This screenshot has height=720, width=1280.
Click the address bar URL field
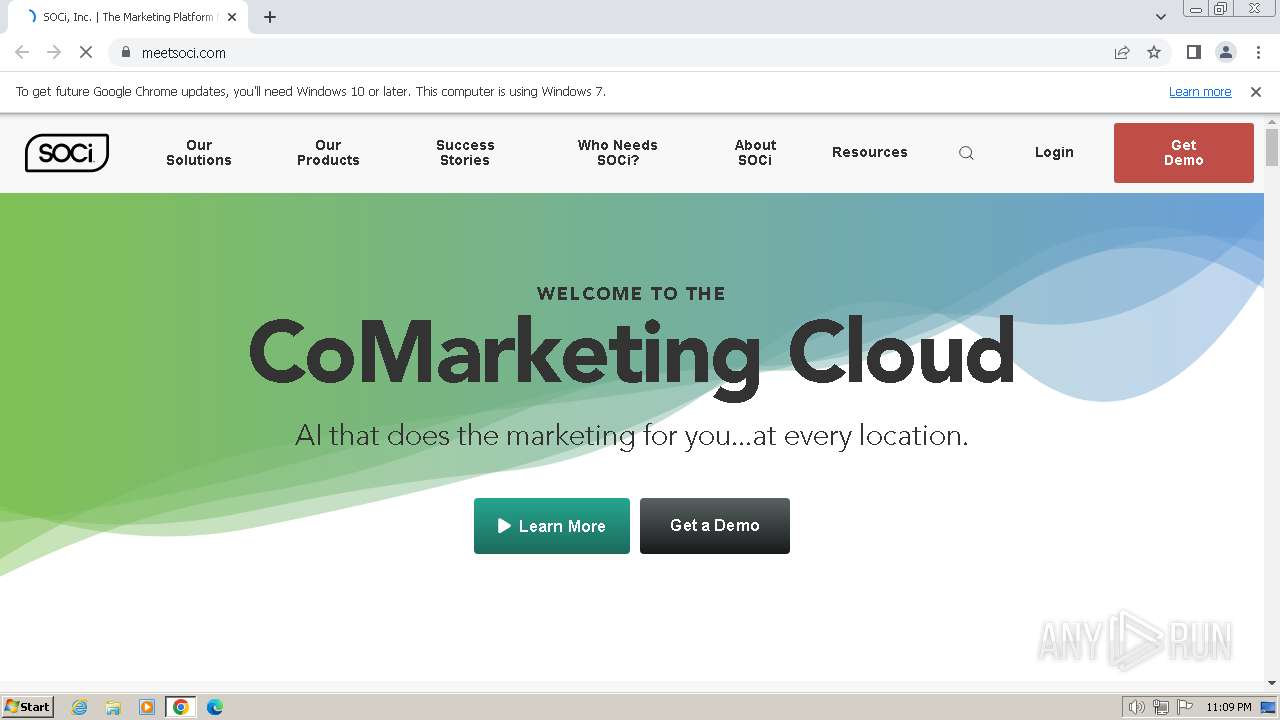600,53
